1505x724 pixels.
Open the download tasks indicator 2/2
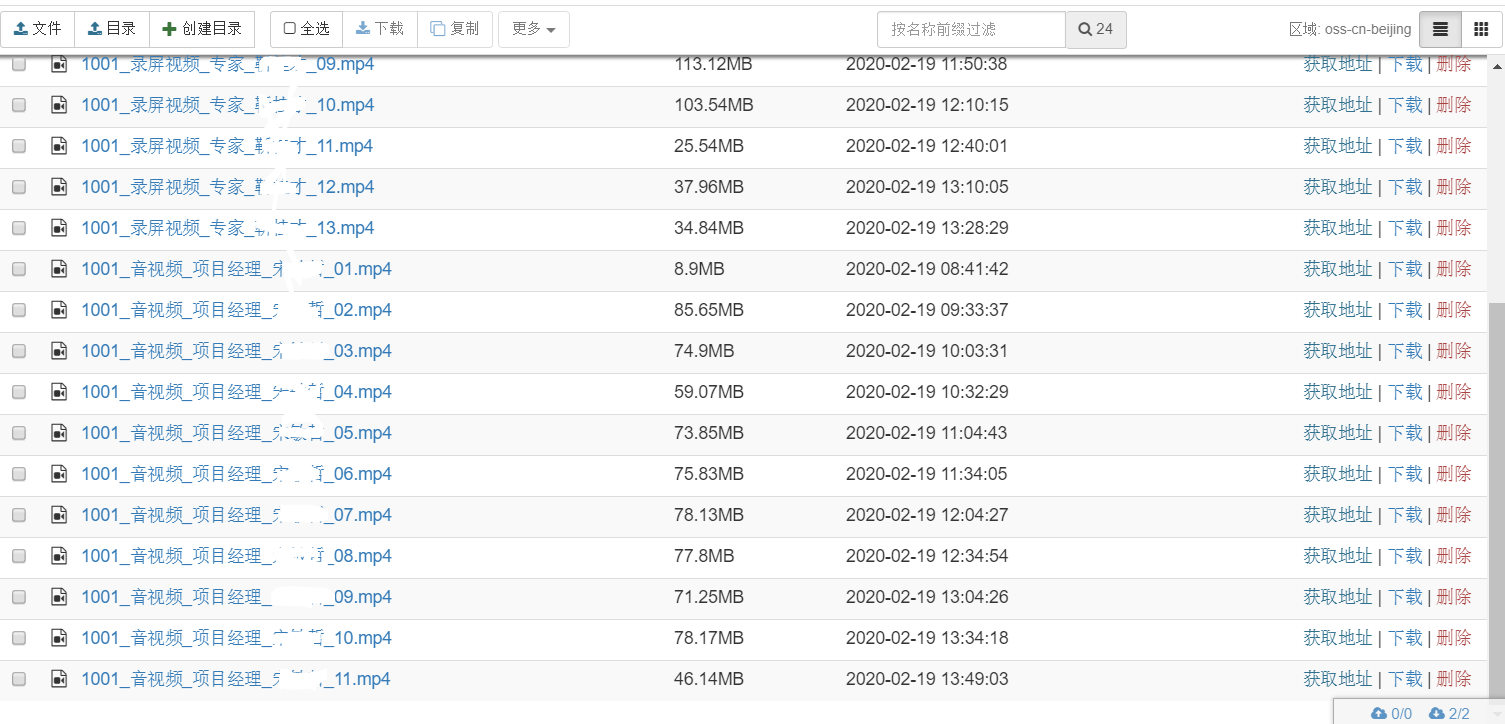click(1450, 713)
